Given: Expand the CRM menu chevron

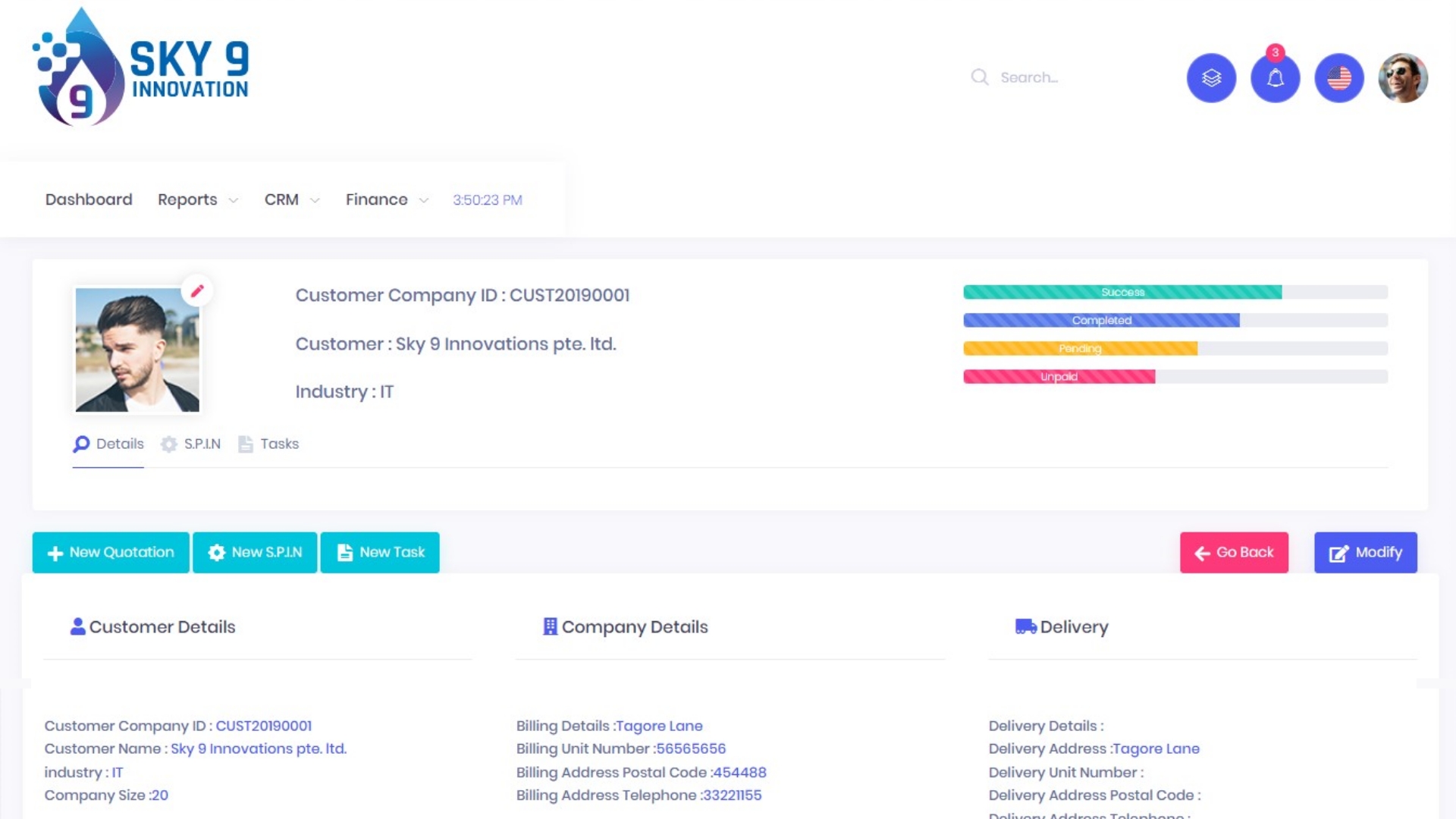Looking at the screenshot, I should pos(315,201).
